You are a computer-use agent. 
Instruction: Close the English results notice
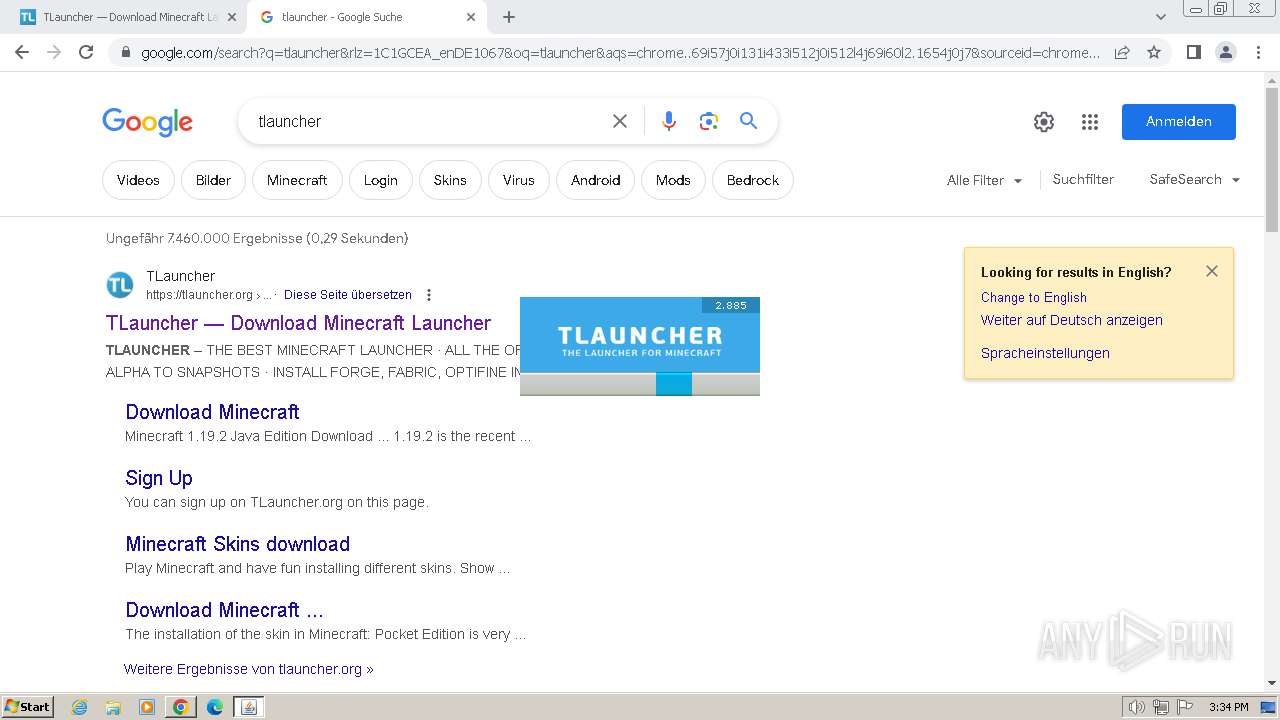[x=1212, y=271]
